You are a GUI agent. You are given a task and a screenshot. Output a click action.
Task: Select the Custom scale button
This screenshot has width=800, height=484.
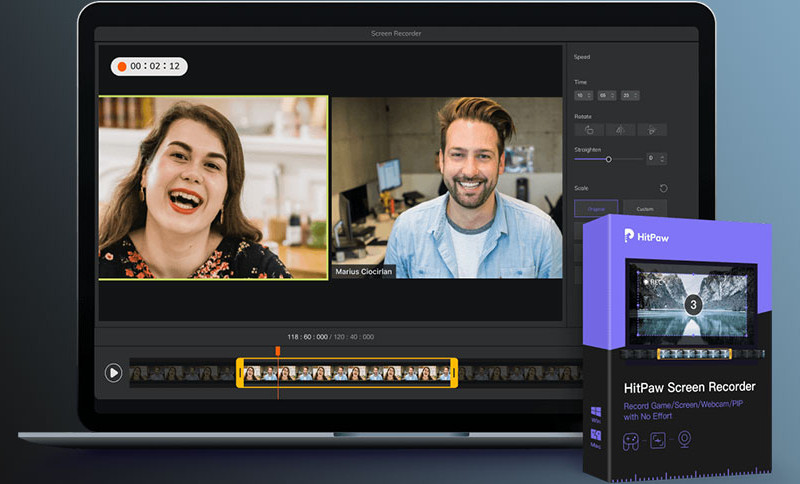click(x=645, y=209)
